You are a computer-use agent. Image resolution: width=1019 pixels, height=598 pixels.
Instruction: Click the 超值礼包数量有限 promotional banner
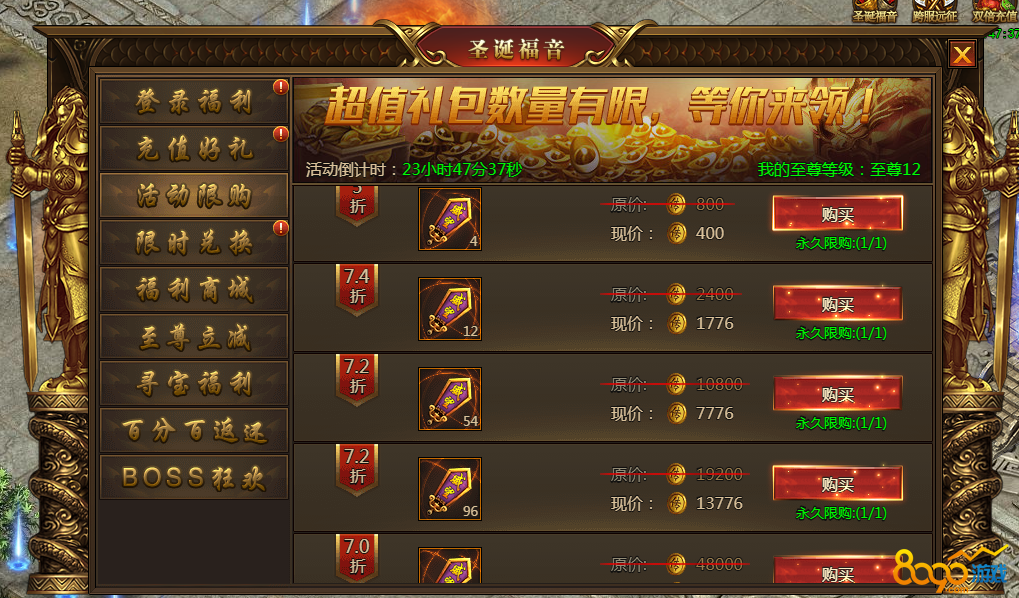pyautogui.click(x=613, y=130)
